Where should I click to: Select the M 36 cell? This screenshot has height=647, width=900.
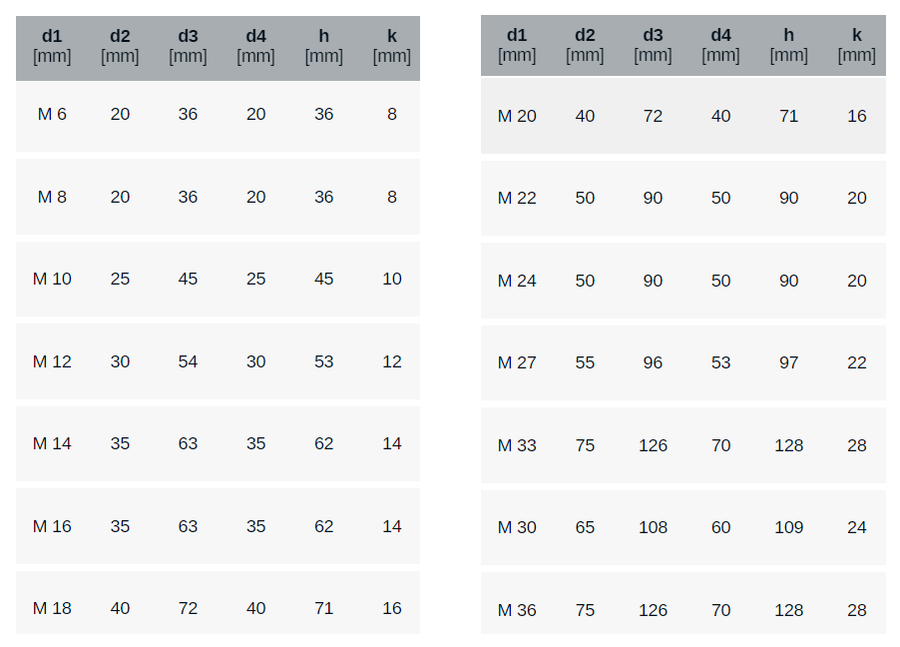[x=517, y=610]
